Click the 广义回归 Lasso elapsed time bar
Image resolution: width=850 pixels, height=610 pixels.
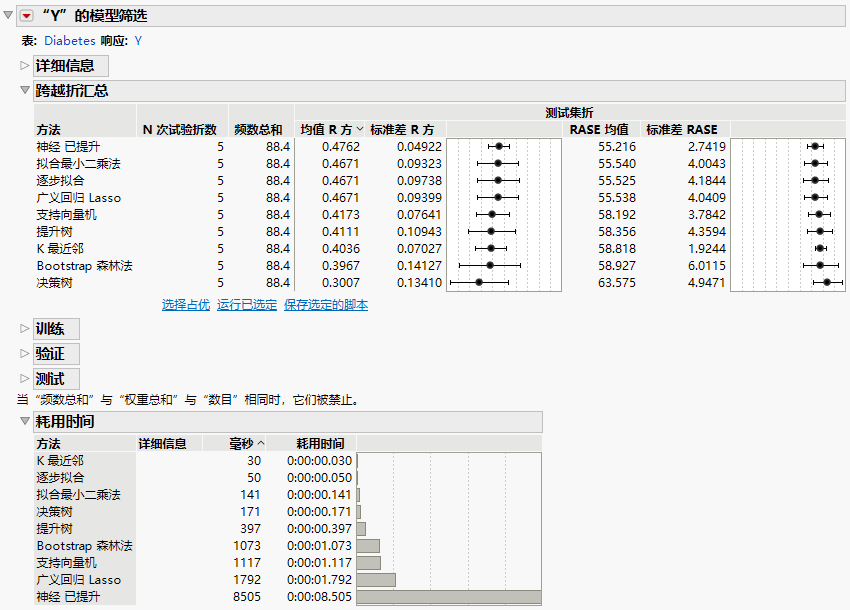(x=376, y=580)
